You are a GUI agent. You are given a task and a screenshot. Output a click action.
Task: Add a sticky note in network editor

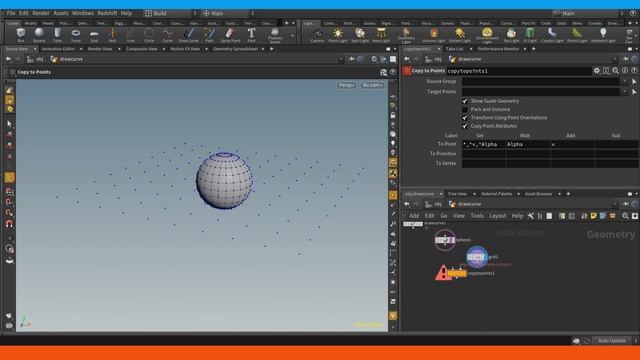pyautogui.click(x=593, y=216)
